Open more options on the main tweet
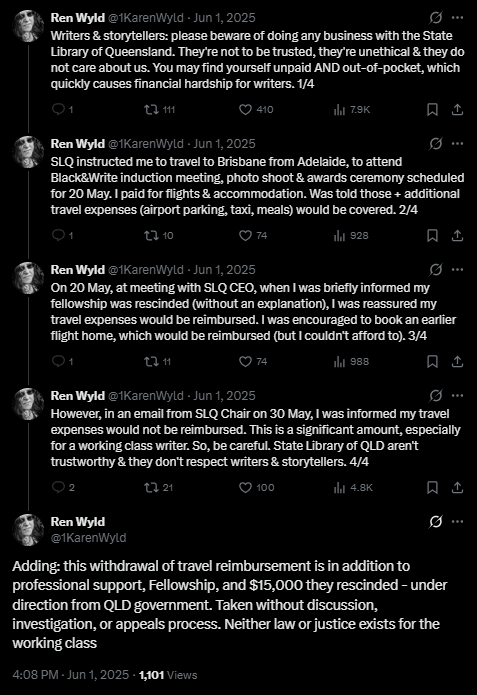477x695 pixels. [457, 521]
